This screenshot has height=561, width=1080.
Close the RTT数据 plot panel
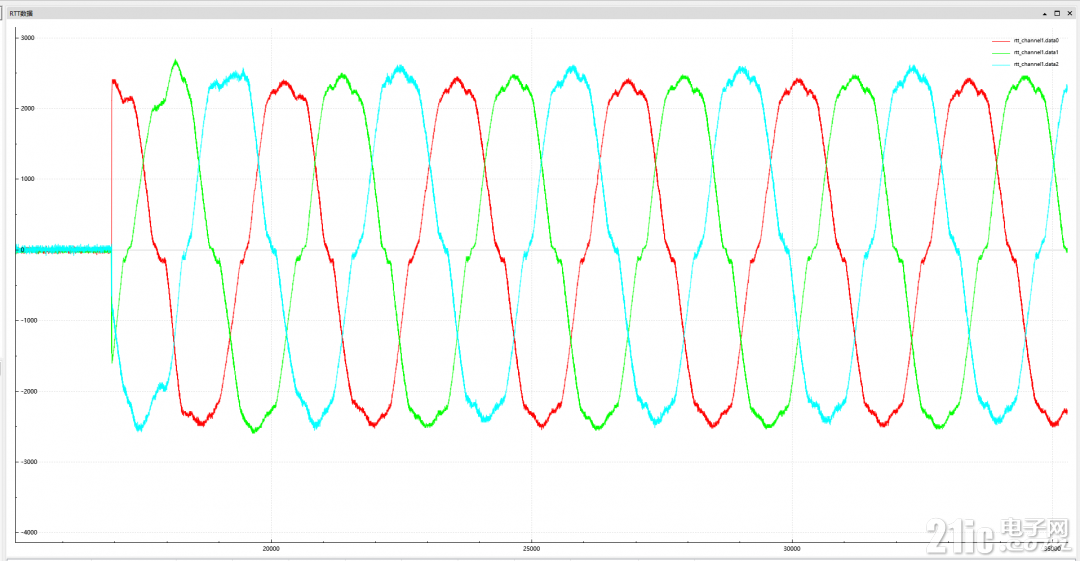coord(1070,13)
